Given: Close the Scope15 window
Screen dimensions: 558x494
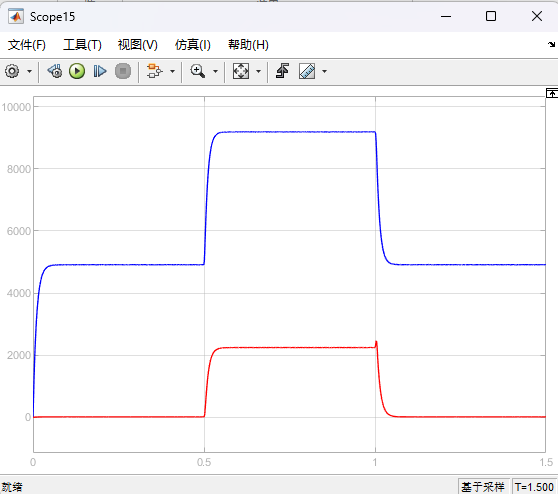Looking at the screenshot, I should 537,16.
